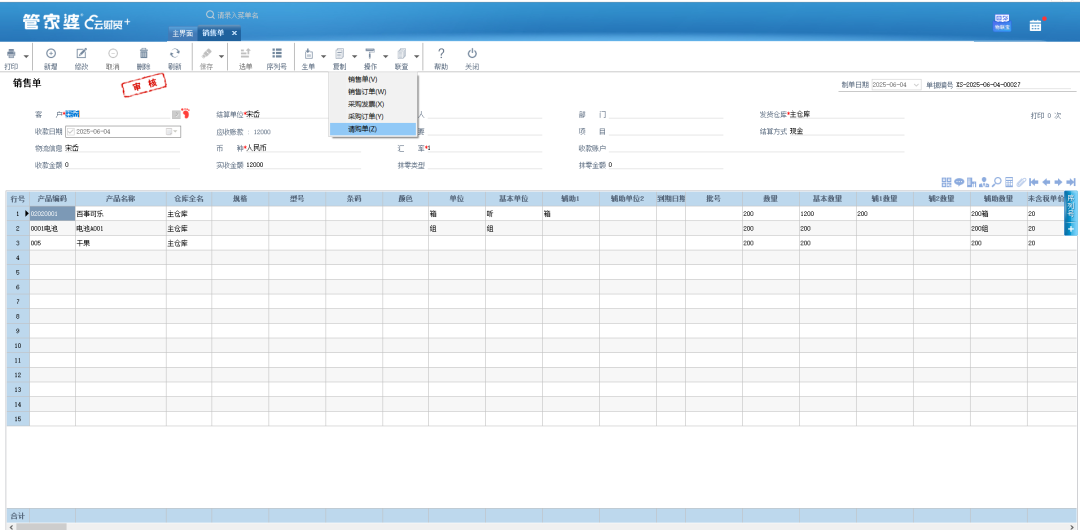The height and width of the screenshot is (530, 1080).
Task: Open the 收款日期 calendar dropdown
Action: (172, 131)
